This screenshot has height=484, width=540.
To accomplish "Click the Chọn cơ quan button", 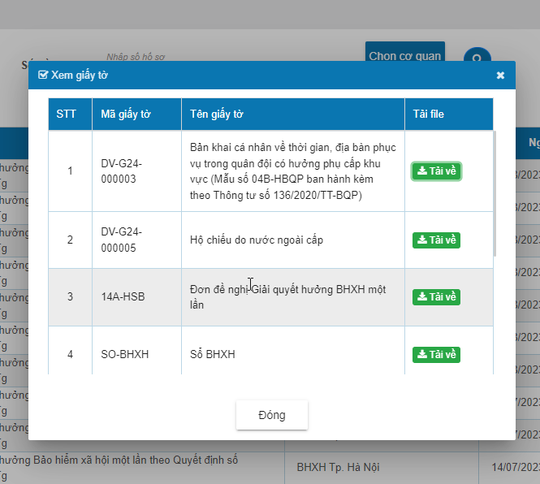I will point(405,52).
